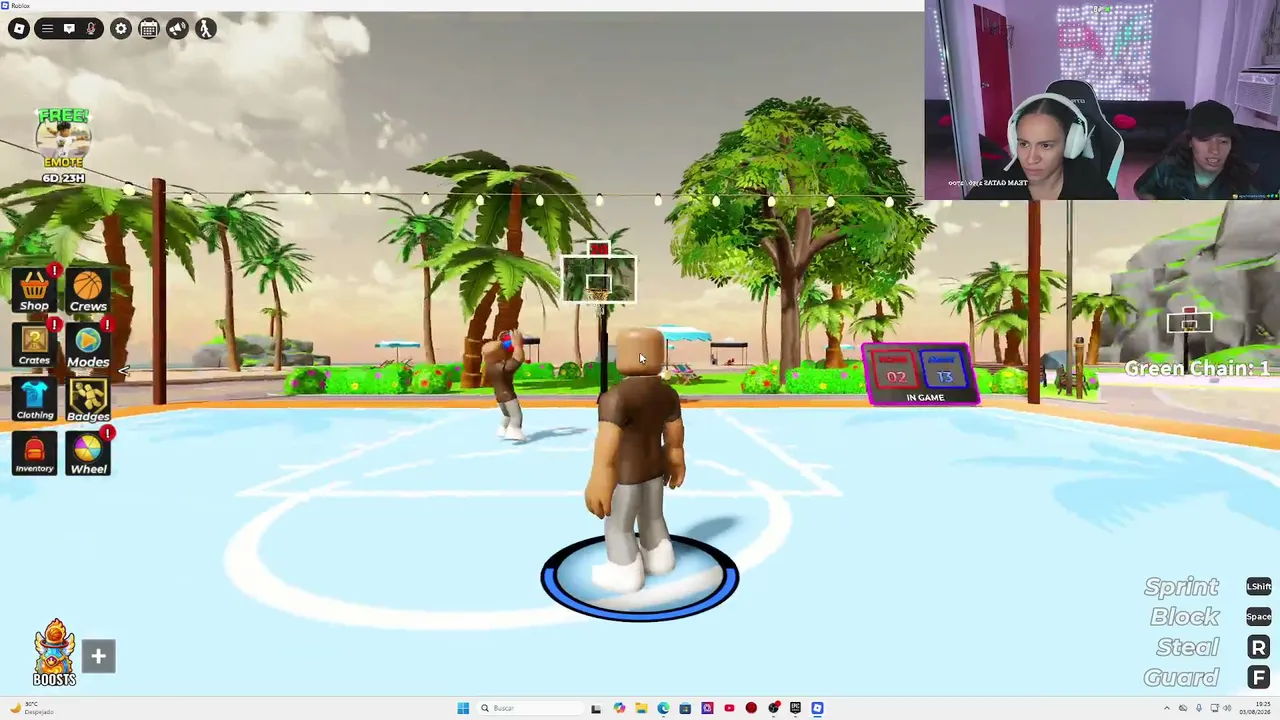Open the Boosts mascot icon
The height and width of the screenshot is (720, 1280).
(x=55, y=652)
